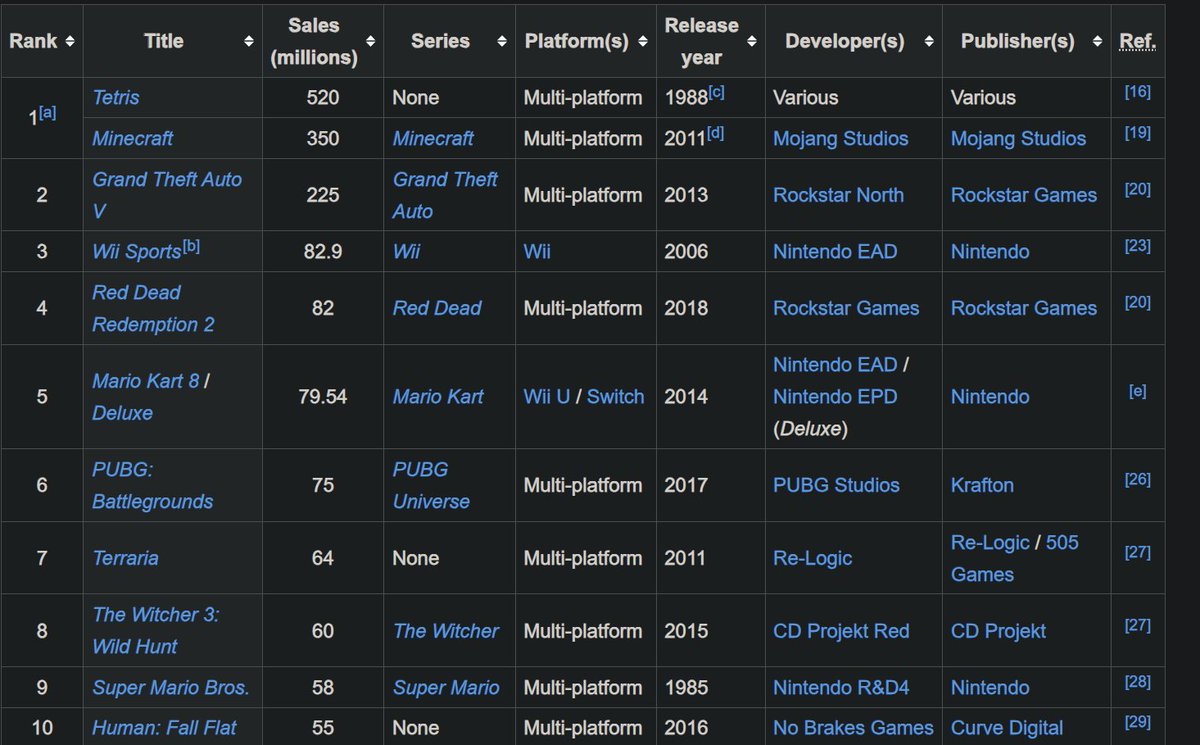Screen dimensions: 1200x745
Task: Open footnote [d] beside 2011 Minecraft year
Action: click(x=716, y=132)
